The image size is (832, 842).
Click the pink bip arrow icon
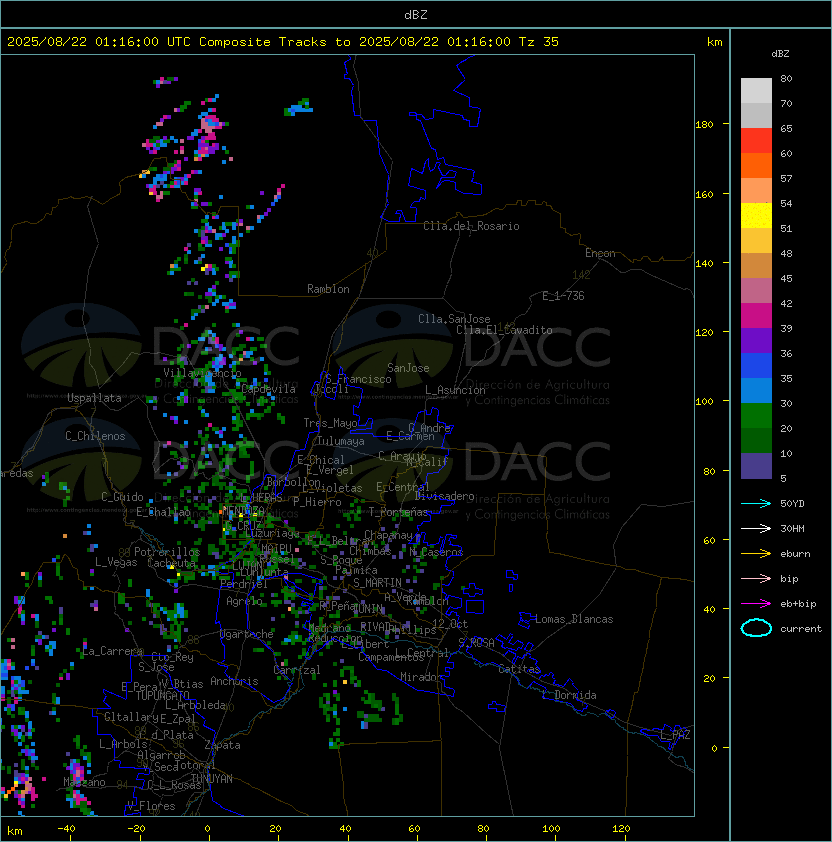click(x=756, y=579)
